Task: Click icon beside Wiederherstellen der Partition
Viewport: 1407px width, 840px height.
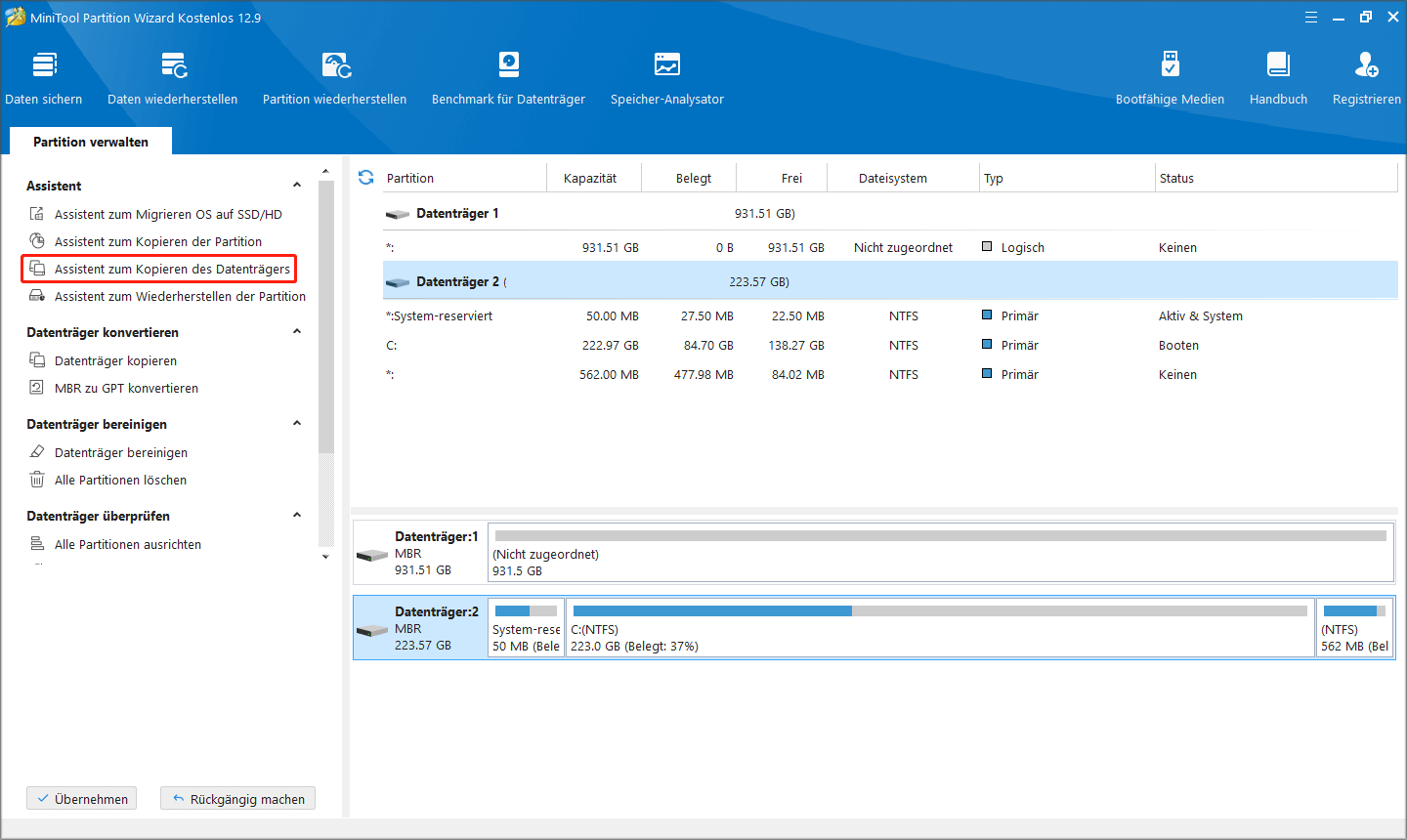Action: click(37, 296)
